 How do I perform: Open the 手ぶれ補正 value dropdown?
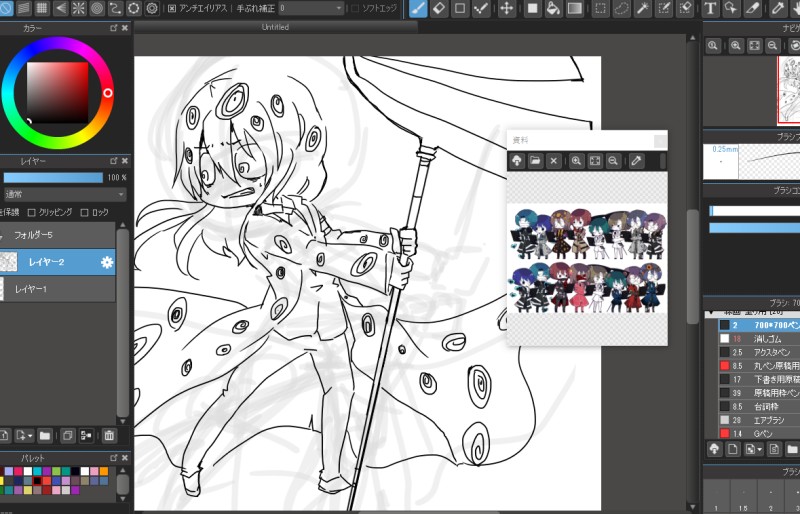pyautogui.click(x=310, y=8)
